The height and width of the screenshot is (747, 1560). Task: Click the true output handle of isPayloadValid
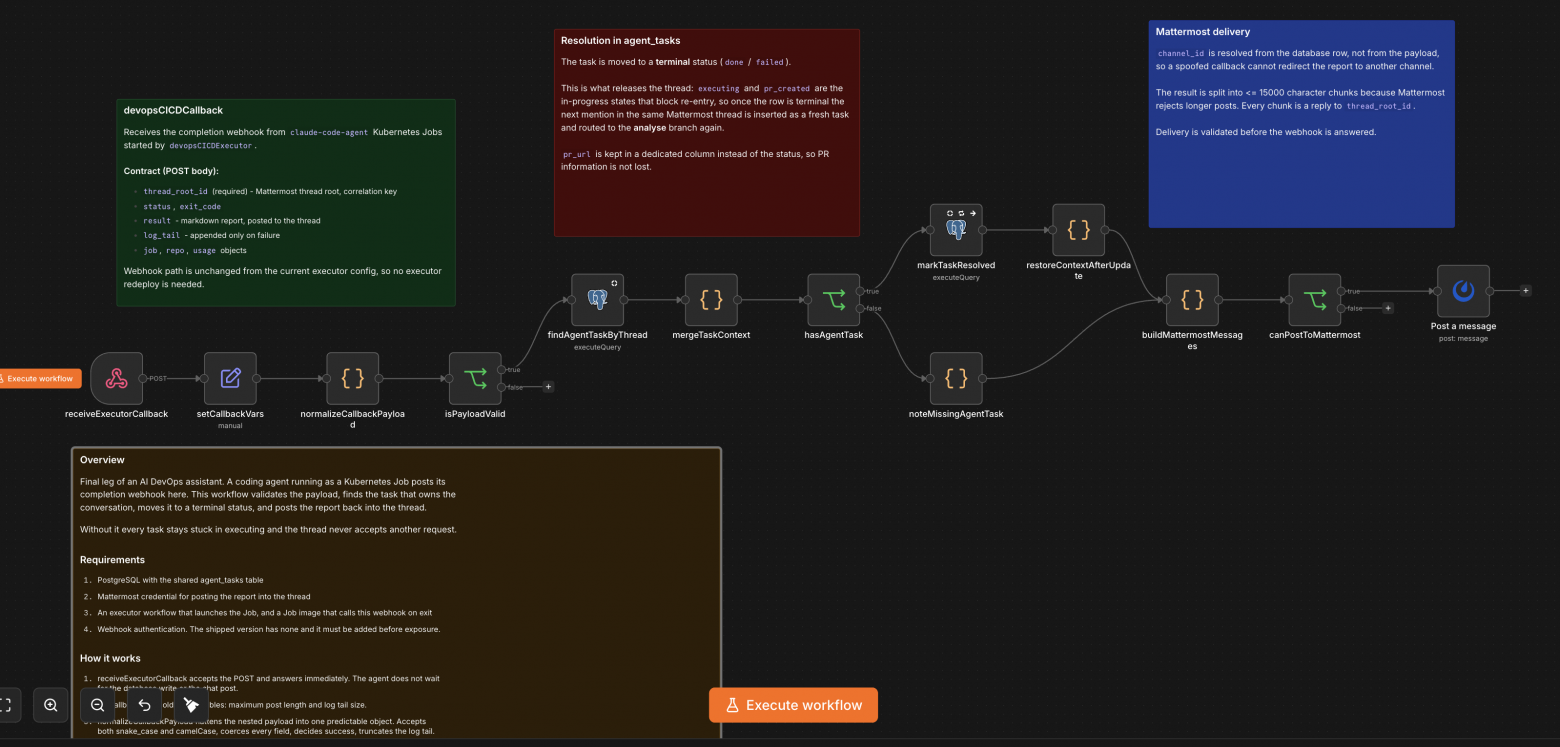click(x=502, y=370)
